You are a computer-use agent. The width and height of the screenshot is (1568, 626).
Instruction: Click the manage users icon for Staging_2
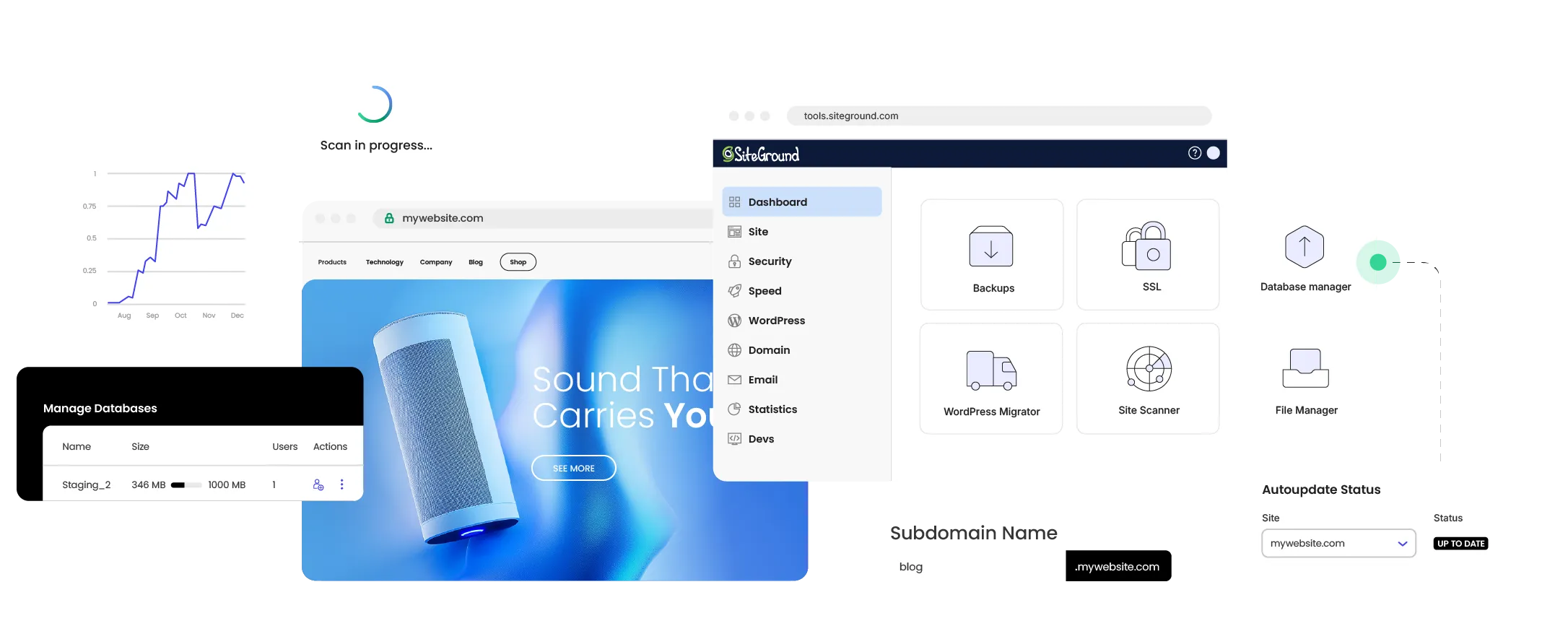[318, 485]
